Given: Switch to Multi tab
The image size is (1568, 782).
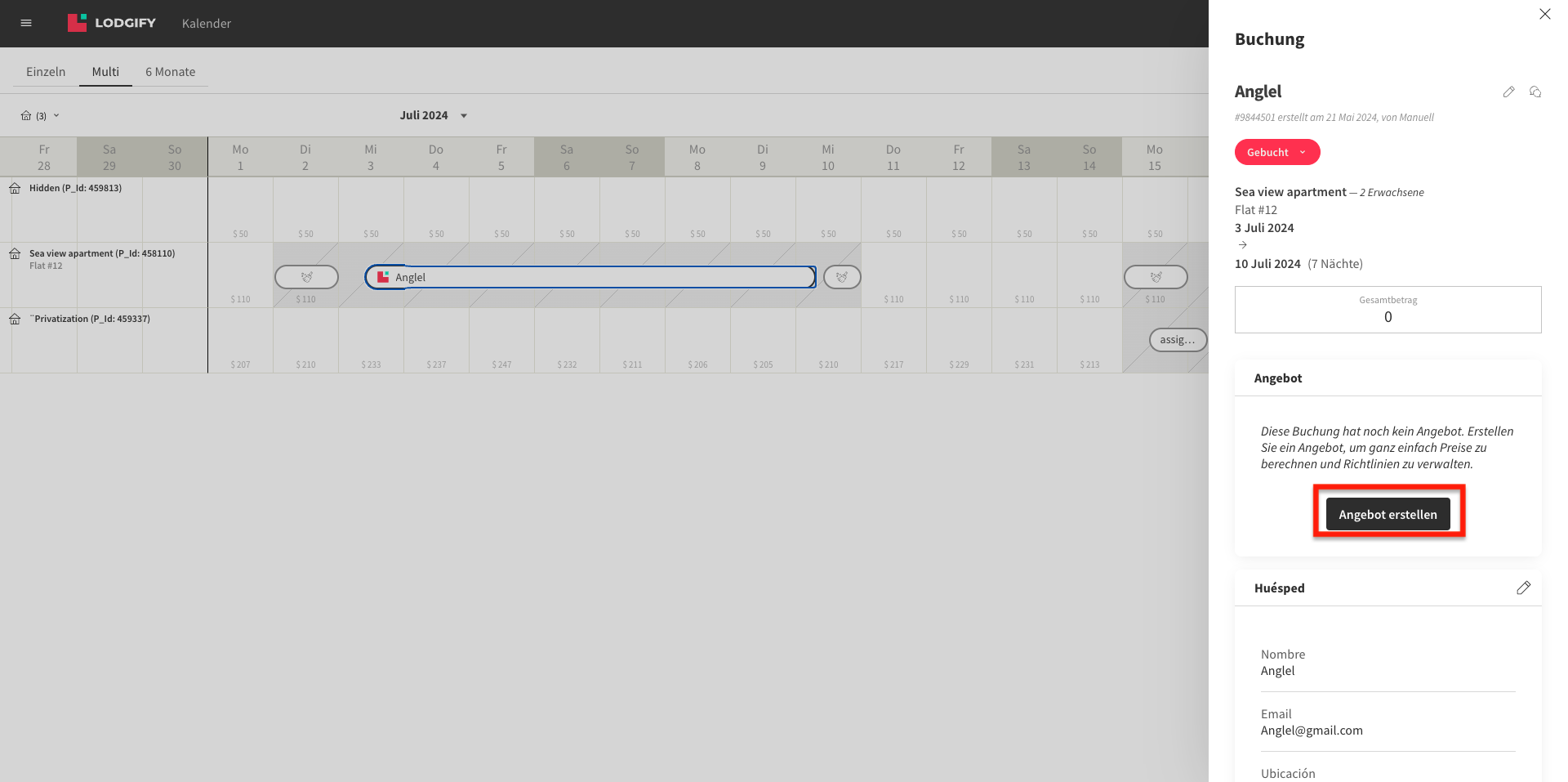Looking at the screenshot, I should pos(105,72).
